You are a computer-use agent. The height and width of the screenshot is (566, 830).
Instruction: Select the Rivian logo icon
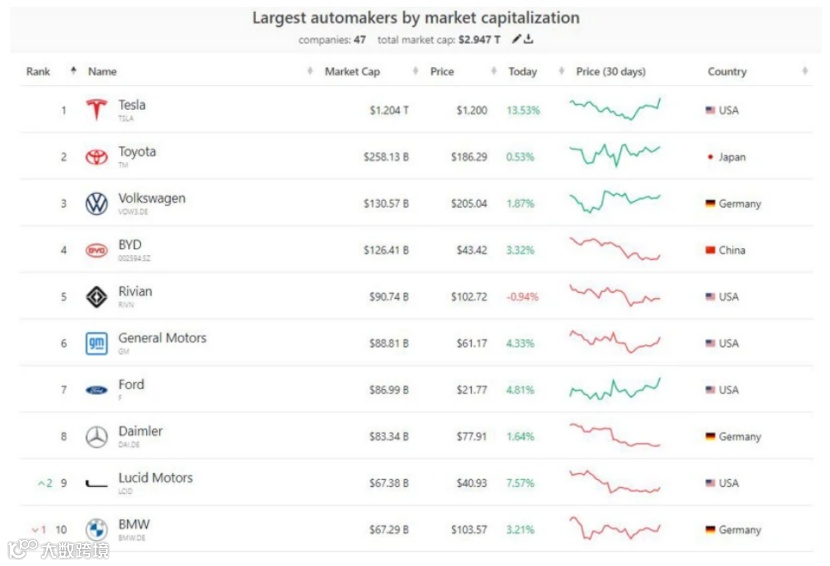(96, 297)
